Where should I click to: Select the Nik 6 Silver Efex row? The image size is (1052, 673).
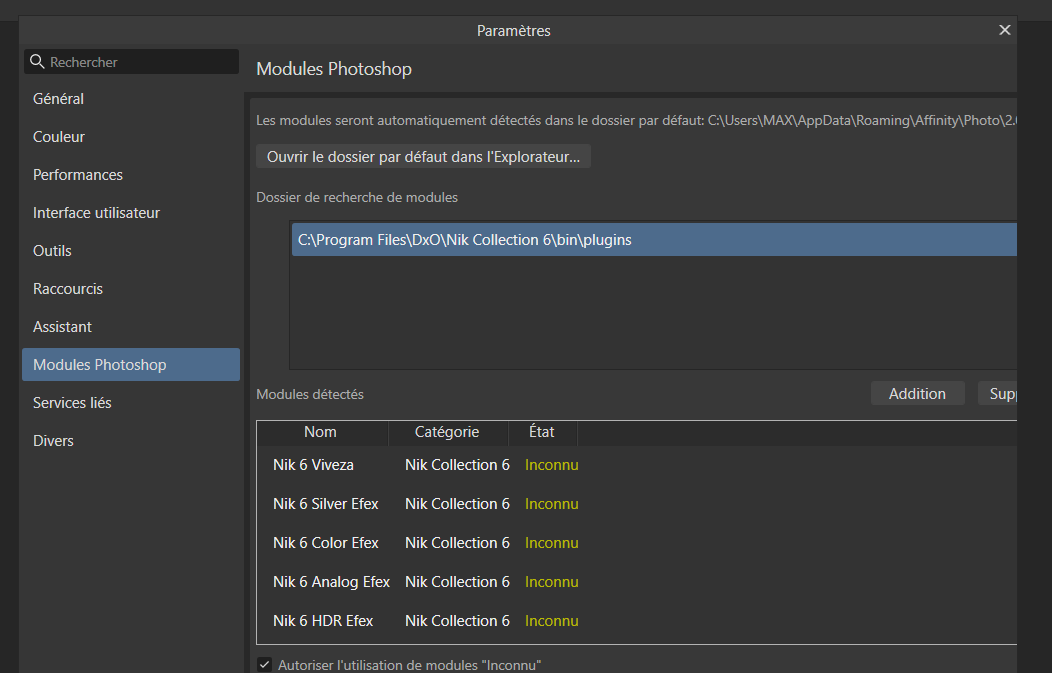(x=637, y=504)
